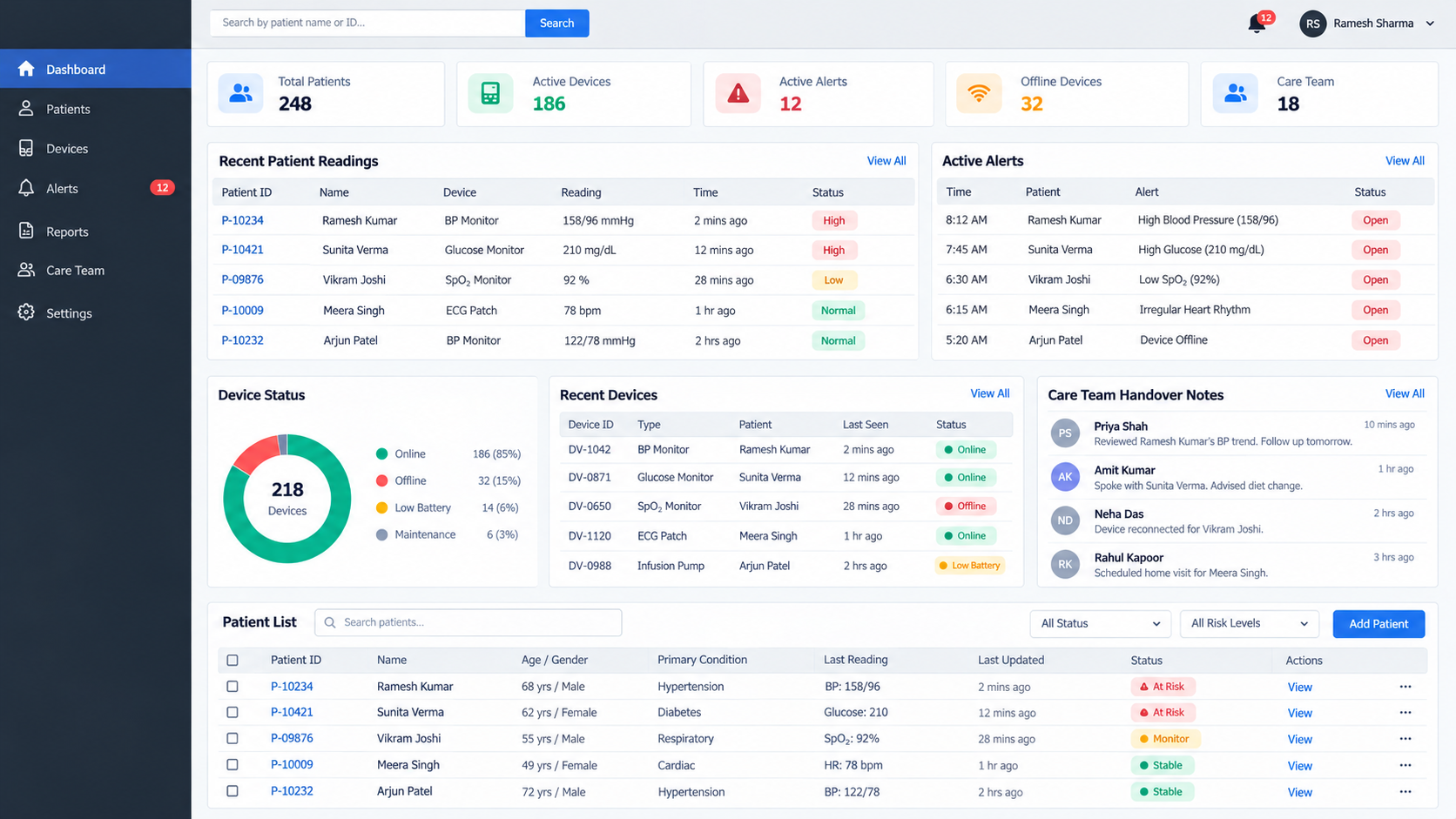The image size is (1456, 819).
Task: Check the box for patient P-09876
Action: click(x=233, y=738)
